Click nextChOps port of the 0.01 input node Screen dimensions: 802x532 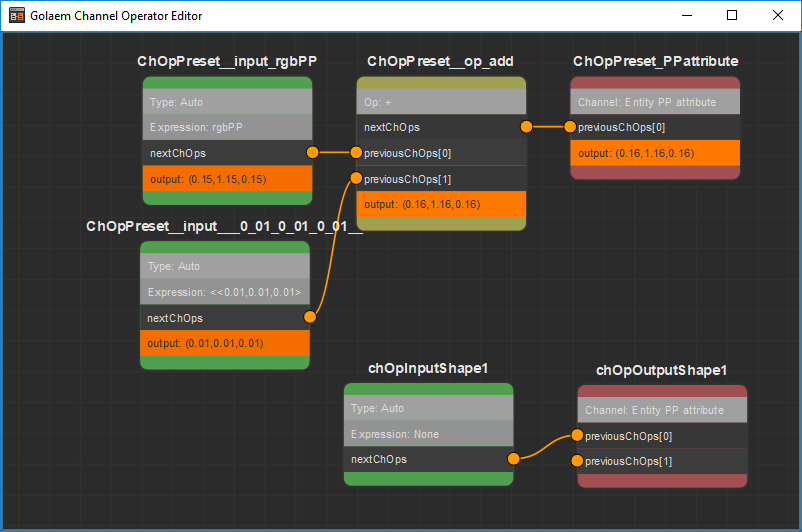309,317
